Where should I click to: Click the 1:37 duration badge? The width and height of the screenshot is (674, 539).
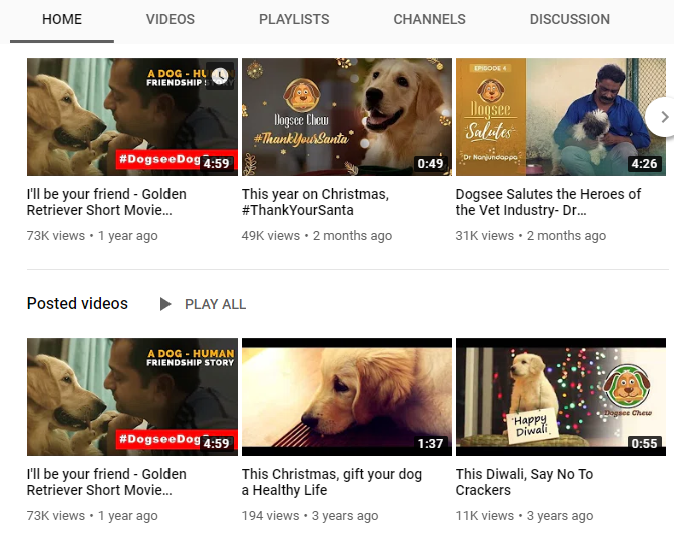430,444
